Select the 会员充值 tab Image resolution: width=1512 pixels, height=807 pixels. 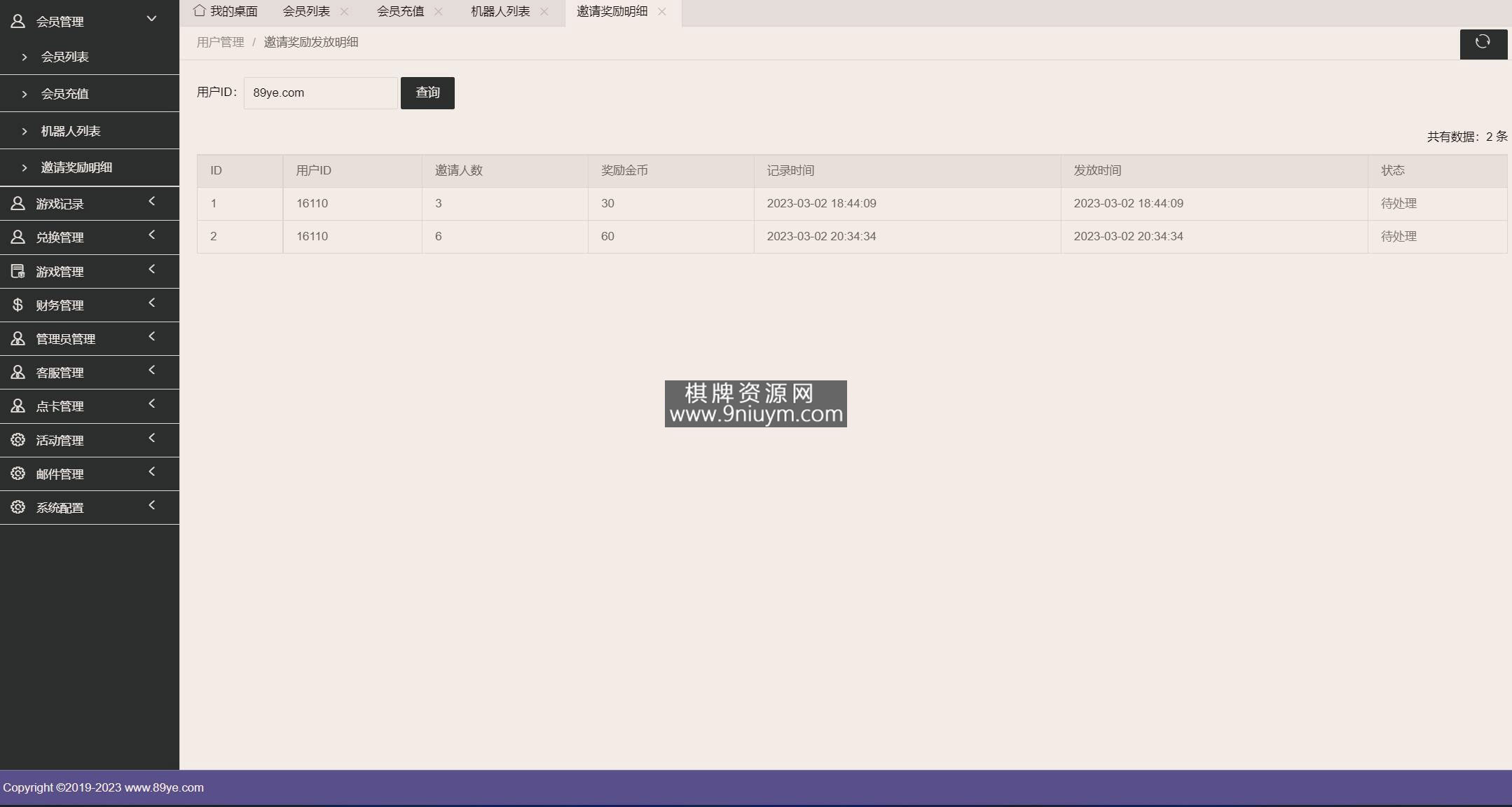[398, 10]
